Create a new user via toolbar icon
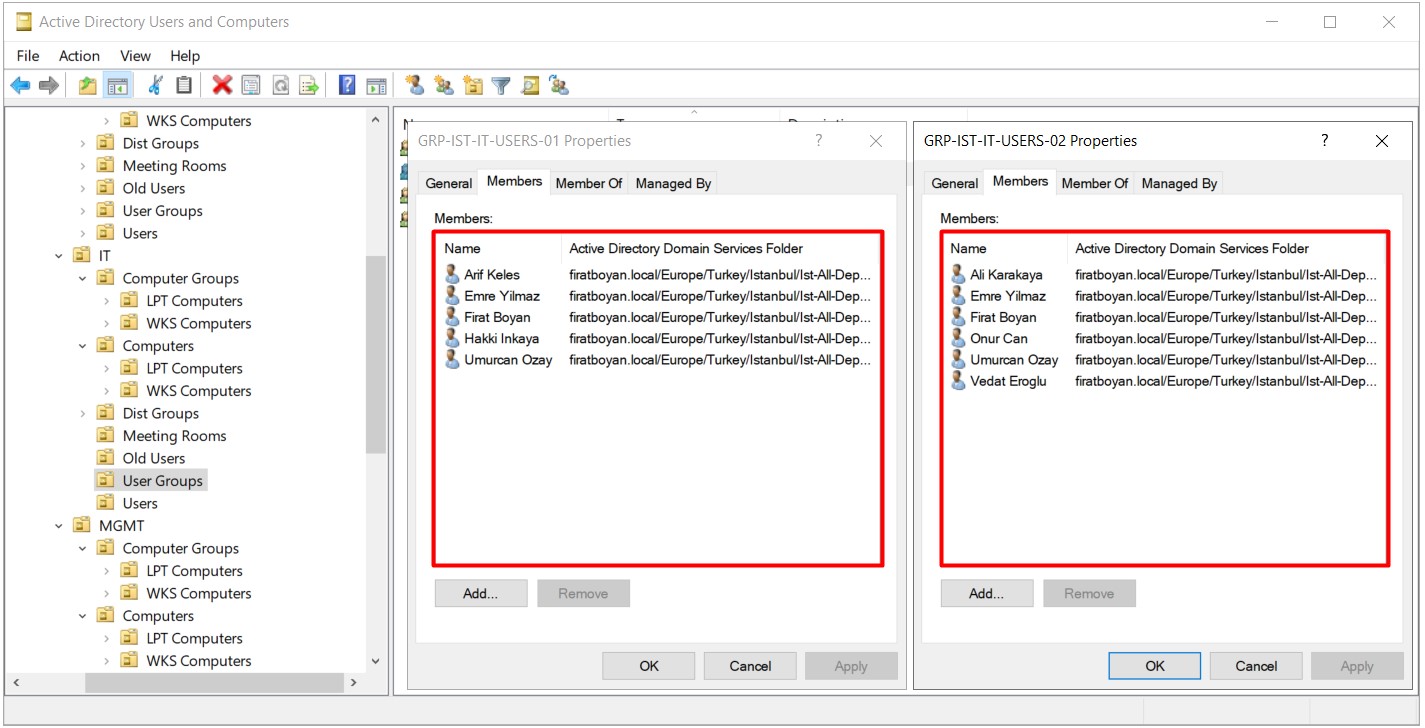Viewport: 1425px width, 728px height. coord(414,86)
